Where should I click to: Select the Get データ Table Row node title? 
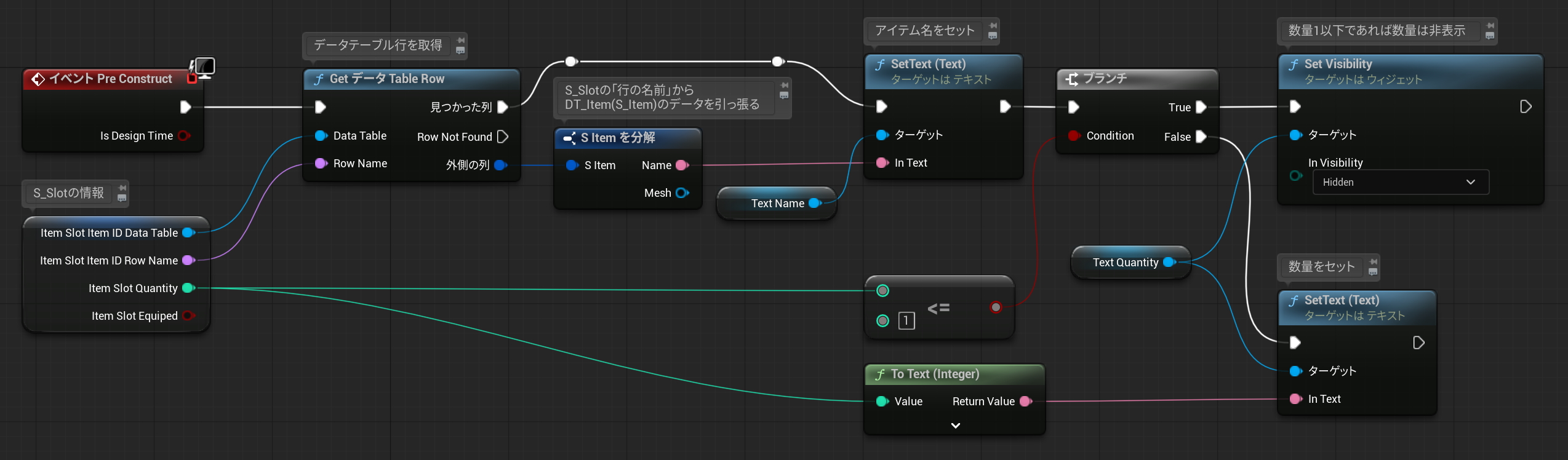pos(386,79)
